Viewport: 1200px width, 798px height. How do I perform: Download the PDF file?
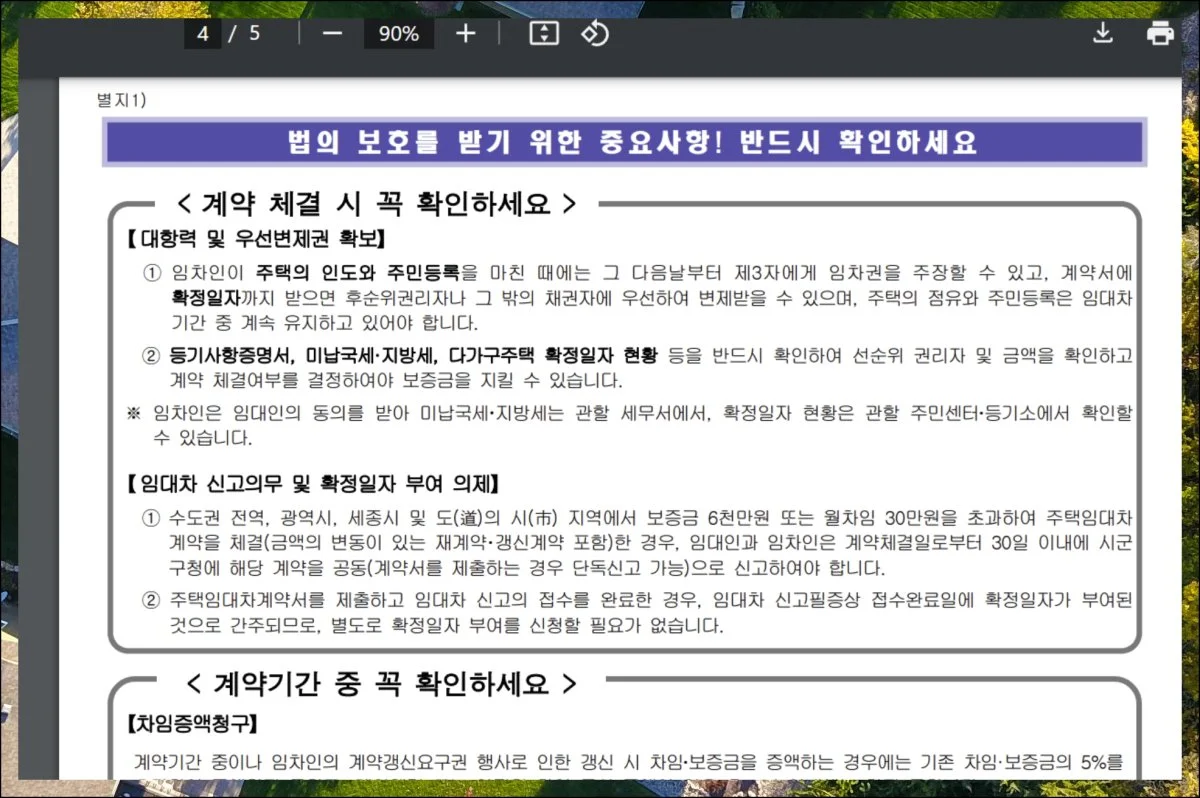pos(1102,33)
